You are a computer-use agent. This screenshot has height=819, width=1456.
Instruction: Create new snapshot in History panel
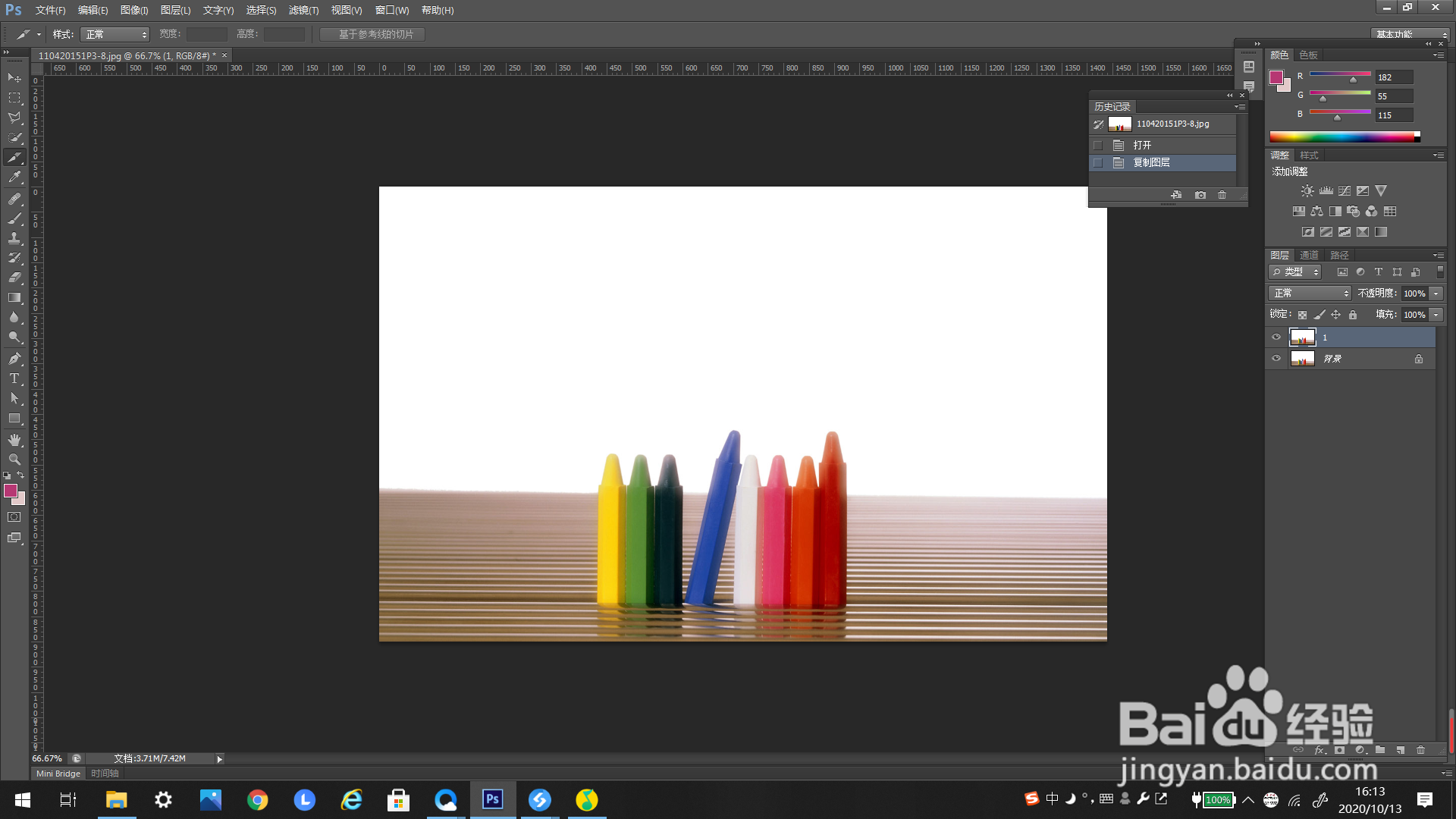click(x=1200, y=195)
